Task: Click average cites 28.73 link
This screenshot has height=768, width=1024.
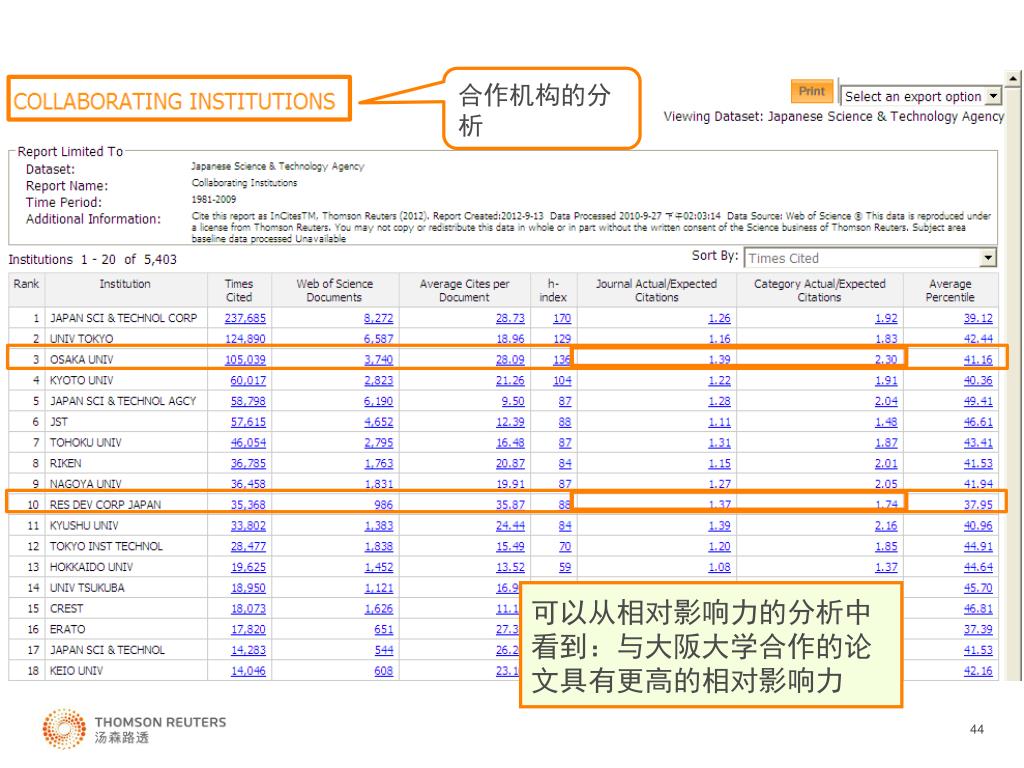Action: [x=510, y=318]
